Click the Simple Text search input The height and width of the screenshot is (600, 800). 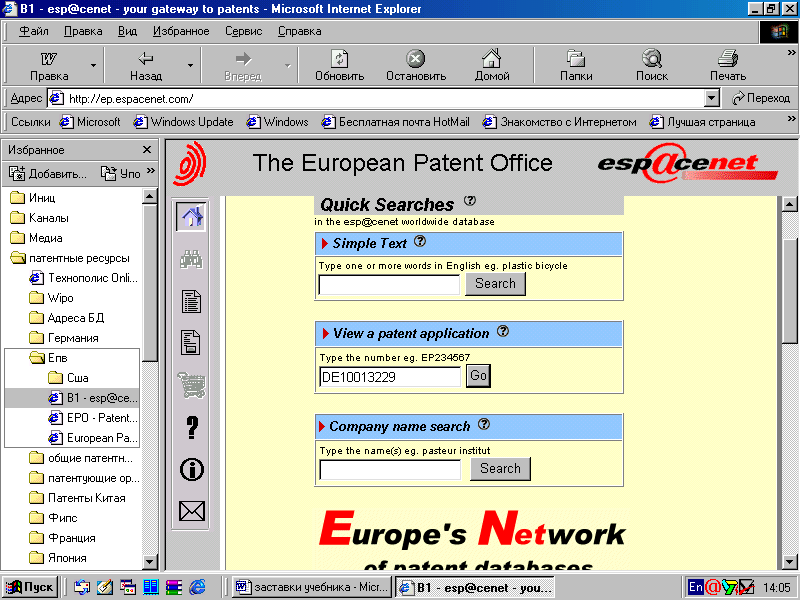pos(389,285)
